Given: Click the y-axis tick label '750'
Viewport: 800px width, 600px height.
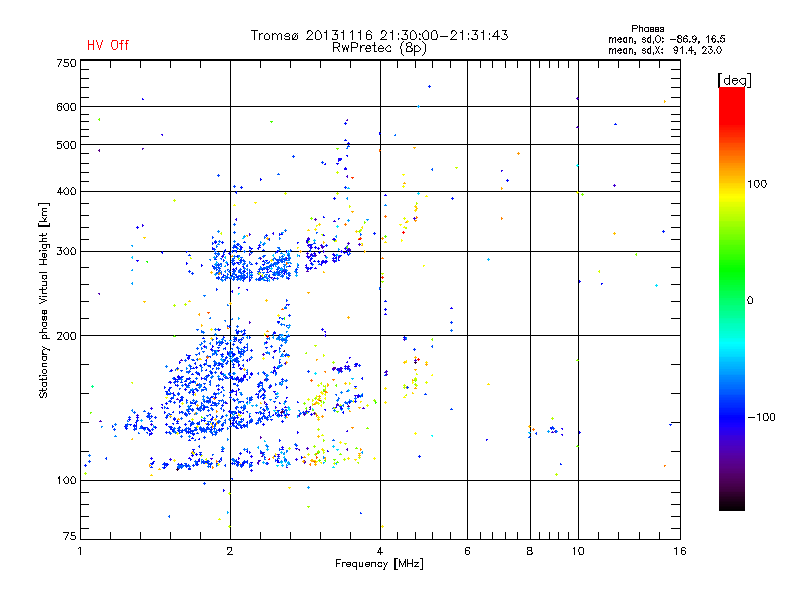Looking at the screenshot, I should pyautogui.click(x=66, y=63).
